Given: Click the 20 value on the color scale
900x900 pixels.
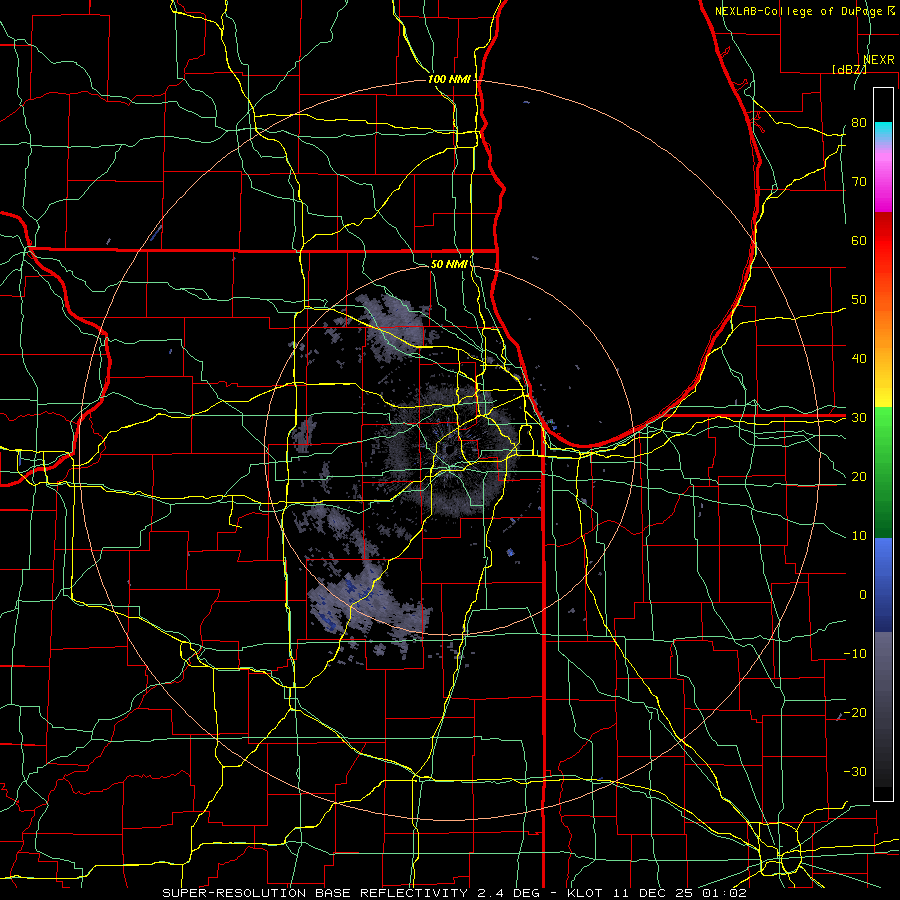Looking at the screenshot, I should (x=859, y=476).
